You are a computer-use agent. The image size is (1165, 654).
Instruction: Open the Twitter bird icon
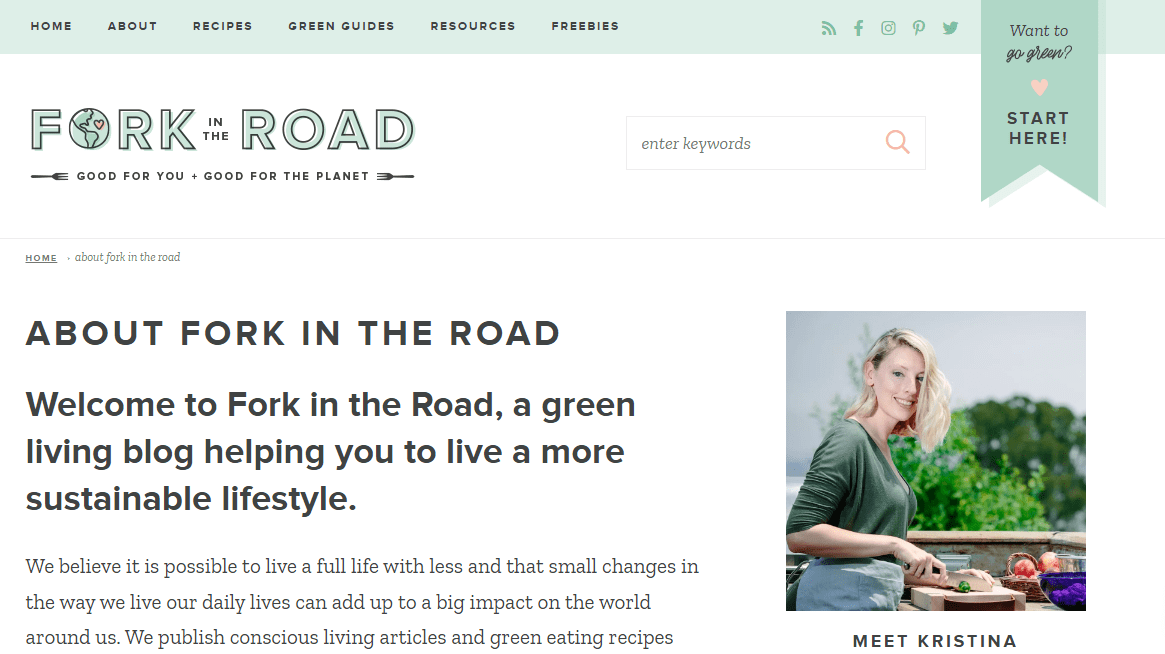pos(950,28)
